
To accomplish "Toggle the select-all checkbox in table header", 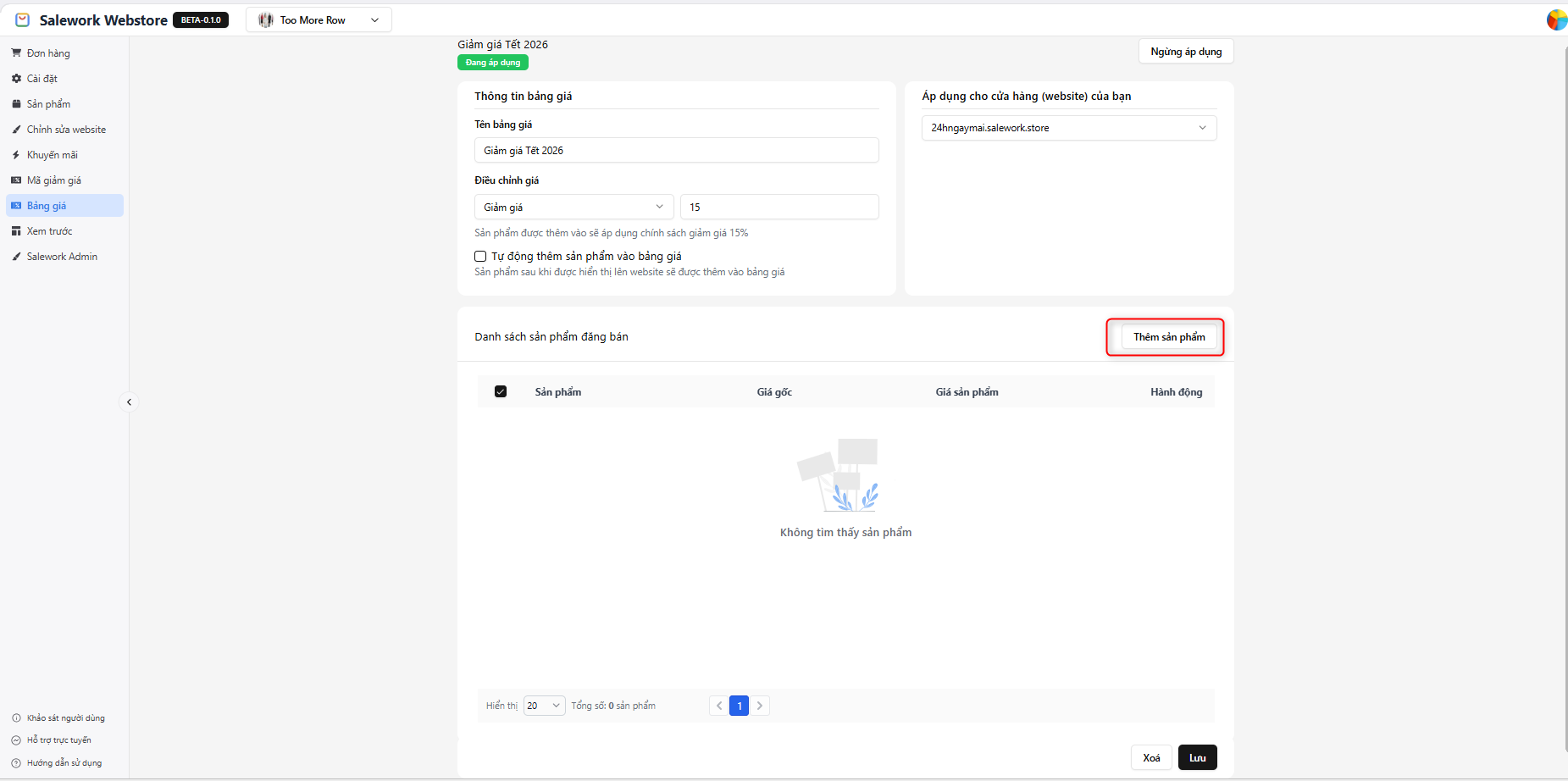I will point(501,391).
